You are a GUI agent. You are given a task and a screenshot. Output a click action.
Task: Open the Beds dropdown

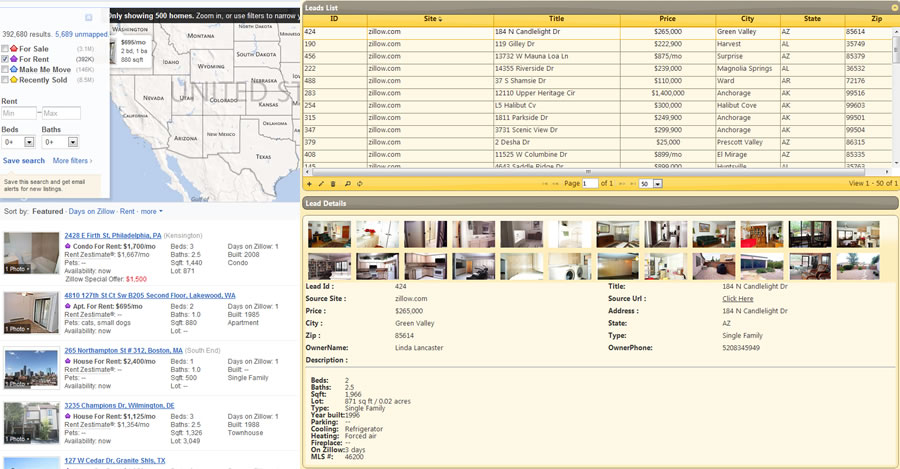18,142
